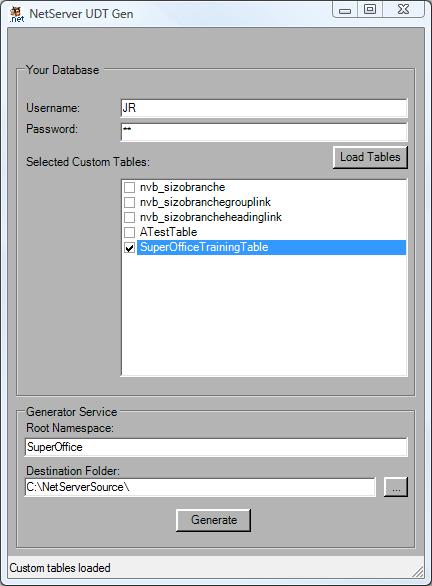Click the Generate button
Image resolution: width=432 pixels, height=586 pixels.
tap(213, 520)
